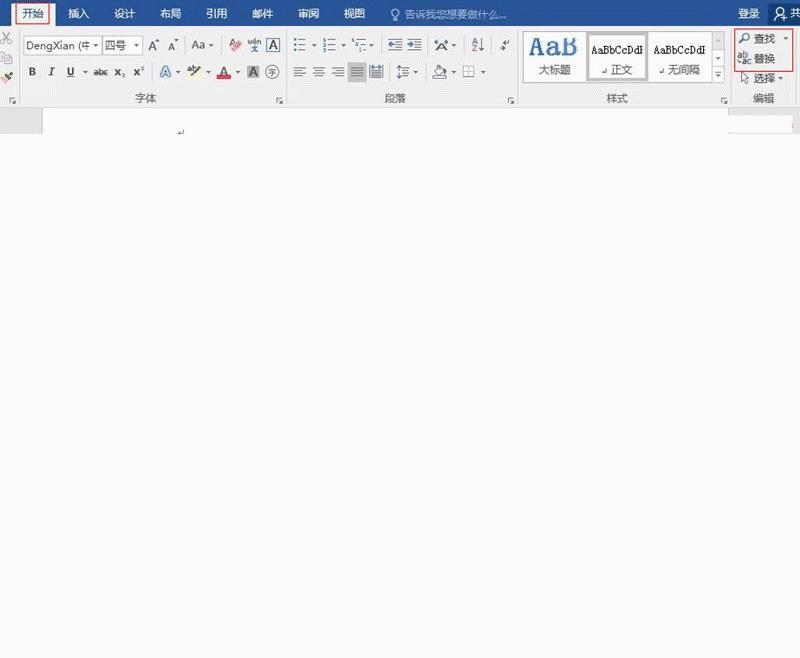Click the Sort icon in Paragraph group

[x=478, y=45]
